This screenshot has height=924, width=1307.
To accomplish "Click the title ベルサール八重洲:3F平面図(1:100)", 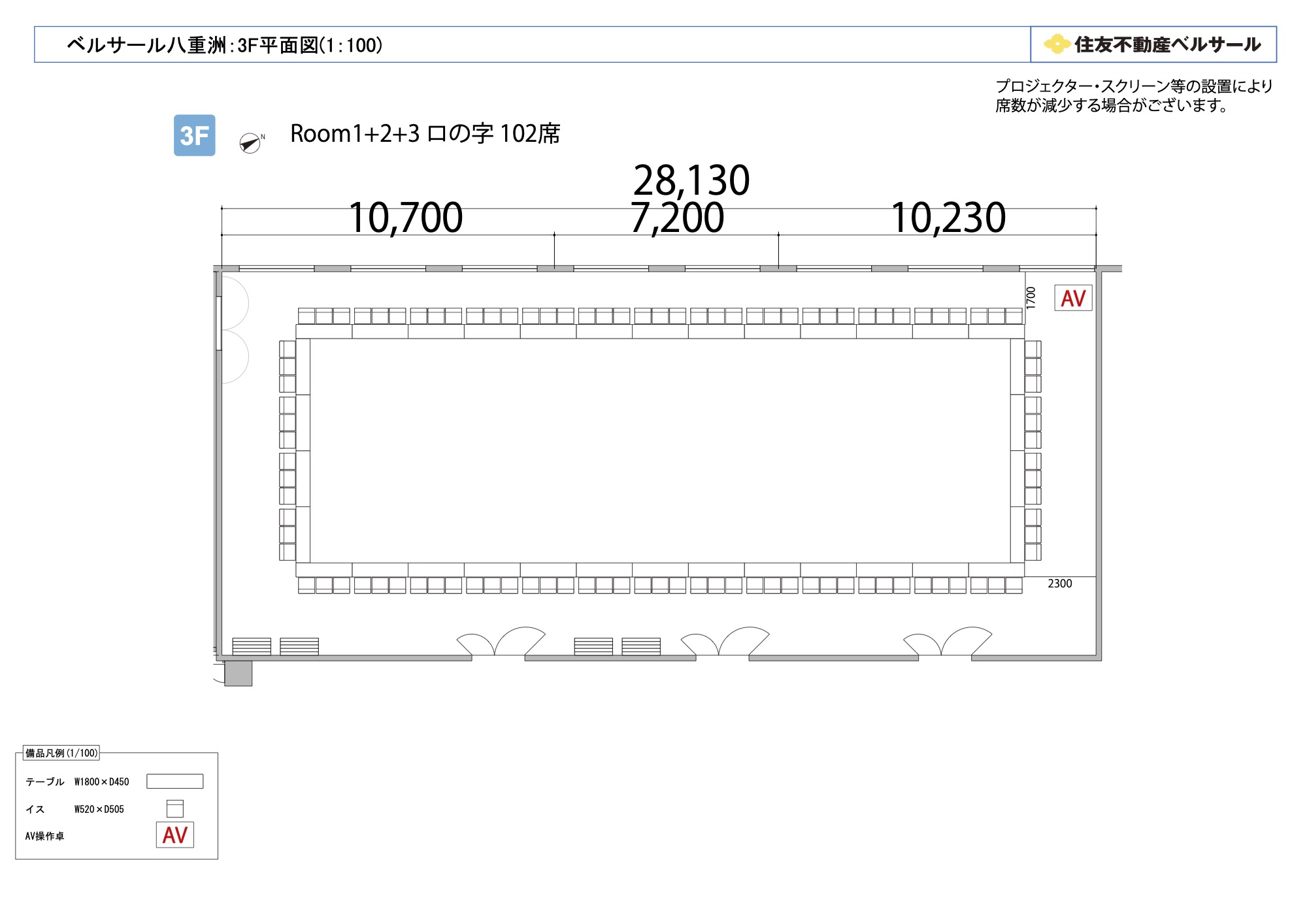I will pos(225,45).
